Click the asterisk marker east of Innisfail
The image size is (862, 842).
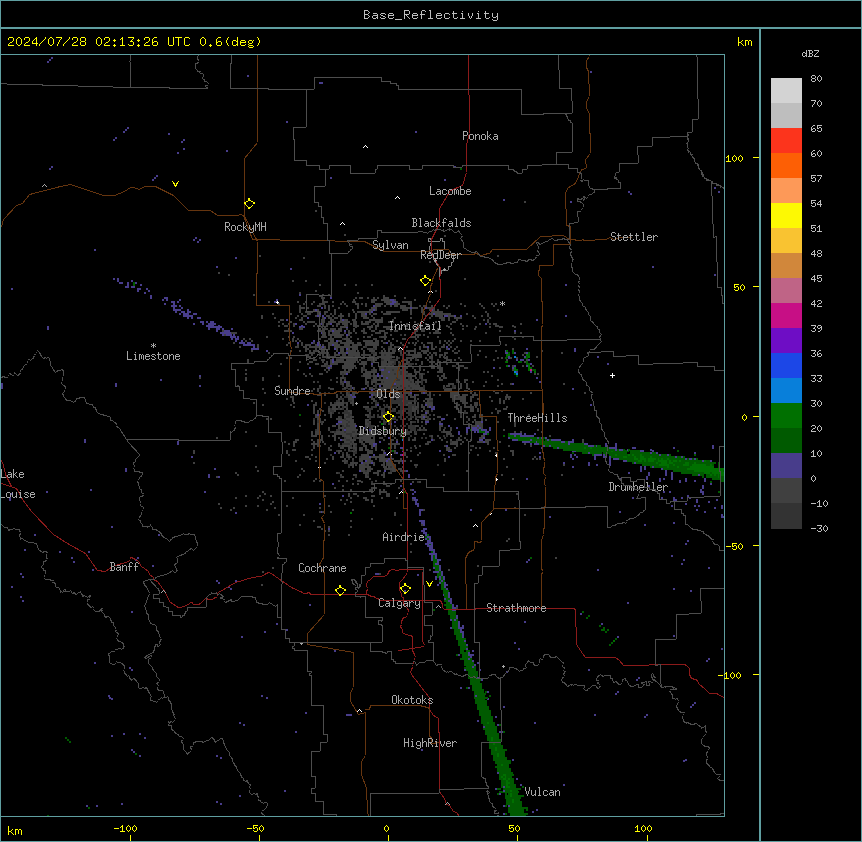tap(502, 304)
